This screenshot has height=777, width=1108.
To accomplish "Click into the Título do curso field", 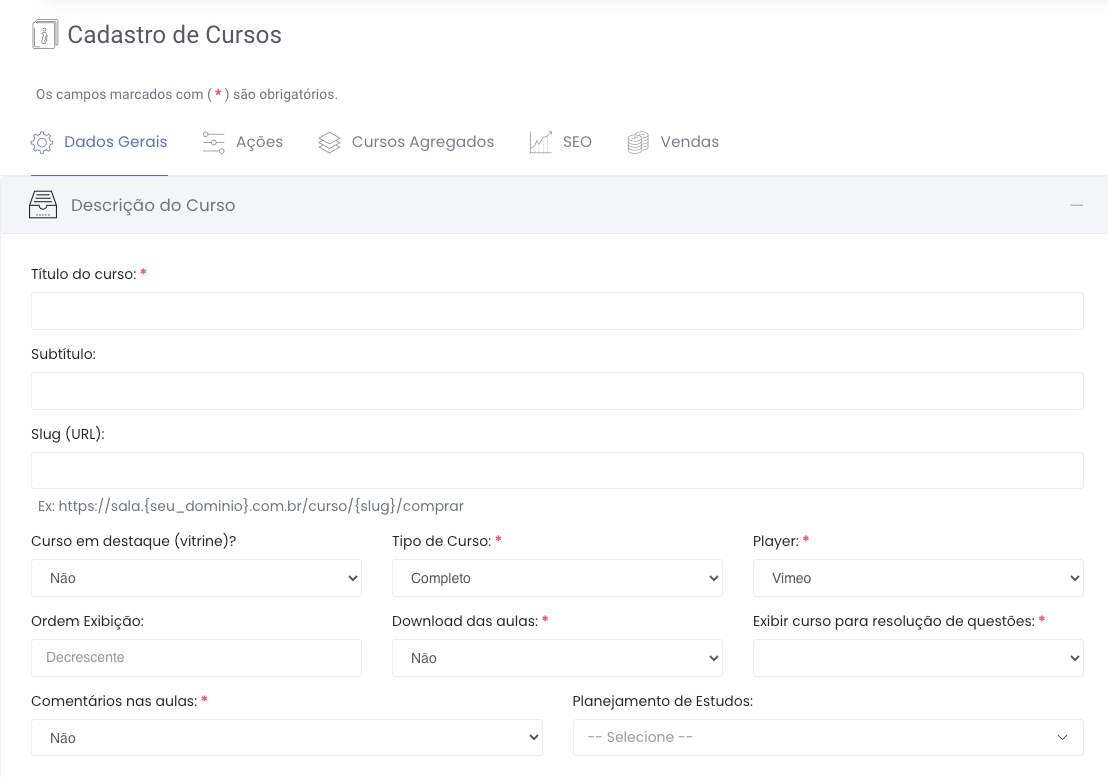I will point(557,311).
